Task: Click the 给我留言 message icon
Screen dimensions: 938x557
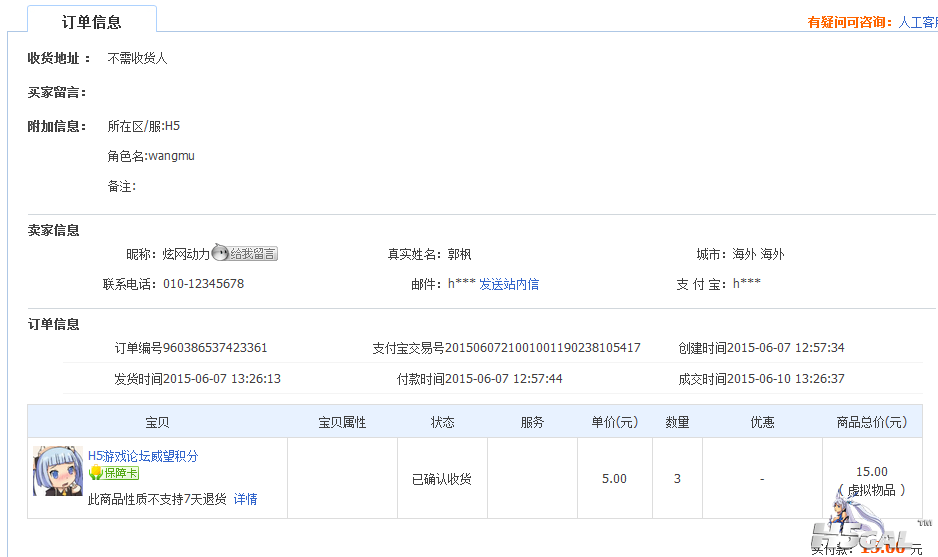Action: tap(245, 253)
